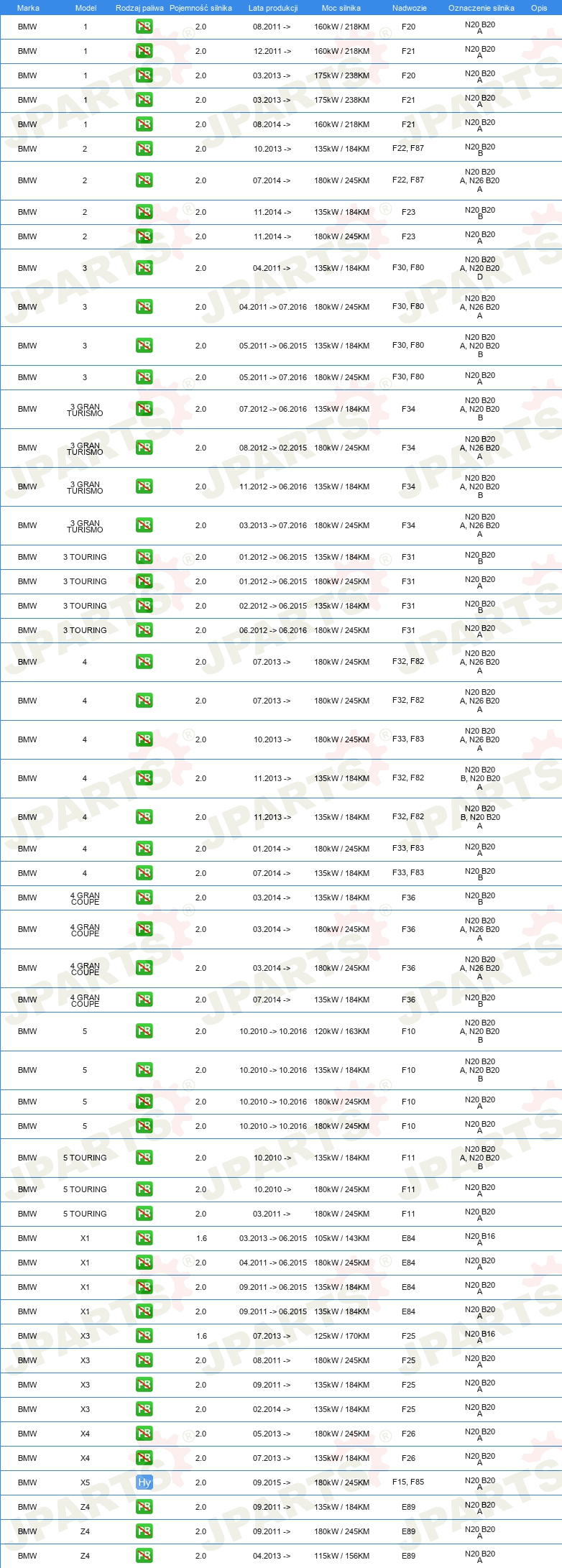Click the Lata produkcji column header
Image resolution: width=562 pixels, height=1568 pixels.
coord(273,8)
